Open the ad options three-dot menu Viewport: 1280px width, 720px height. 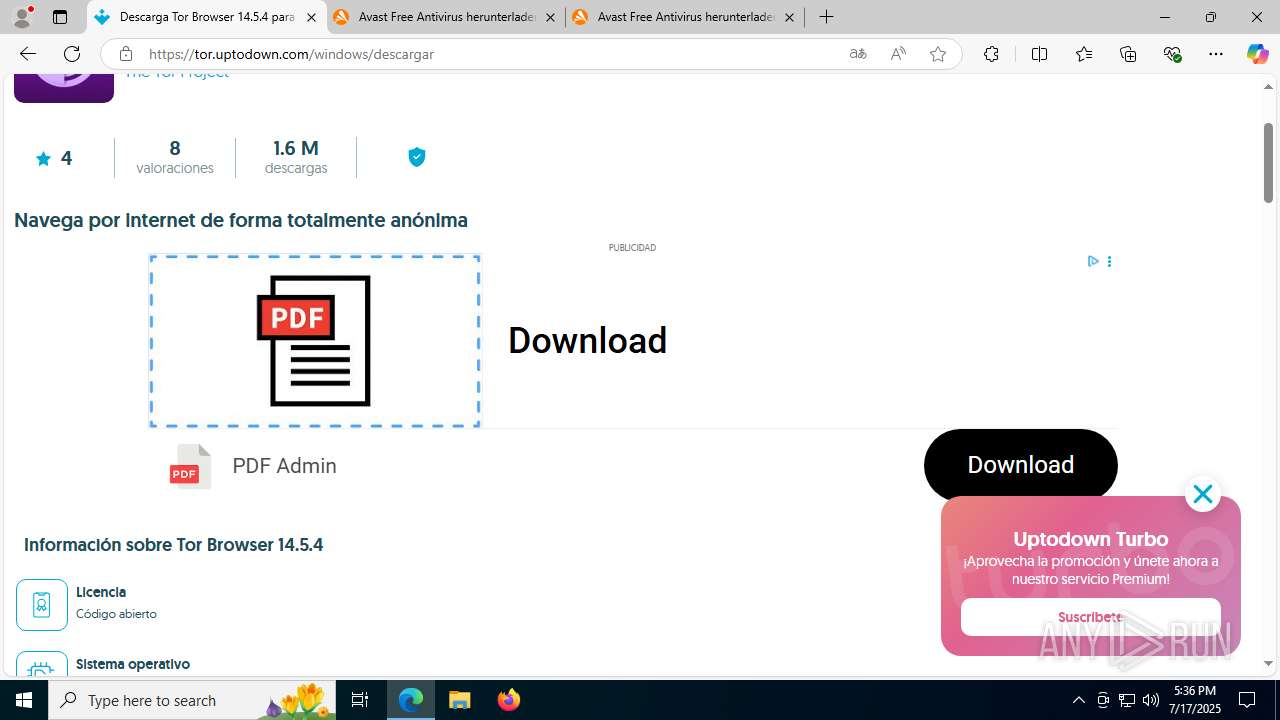point(1109,261)
